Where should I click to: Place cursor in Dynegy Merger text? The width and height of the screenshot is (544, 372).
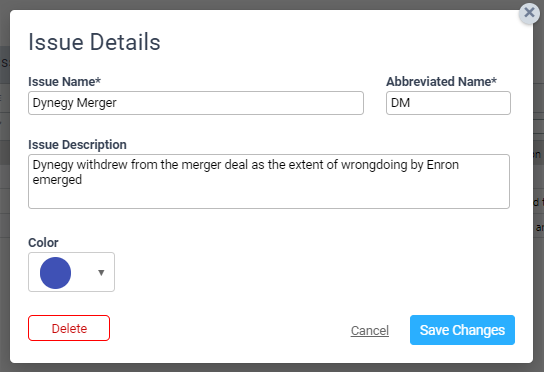(x=75, y=103)
